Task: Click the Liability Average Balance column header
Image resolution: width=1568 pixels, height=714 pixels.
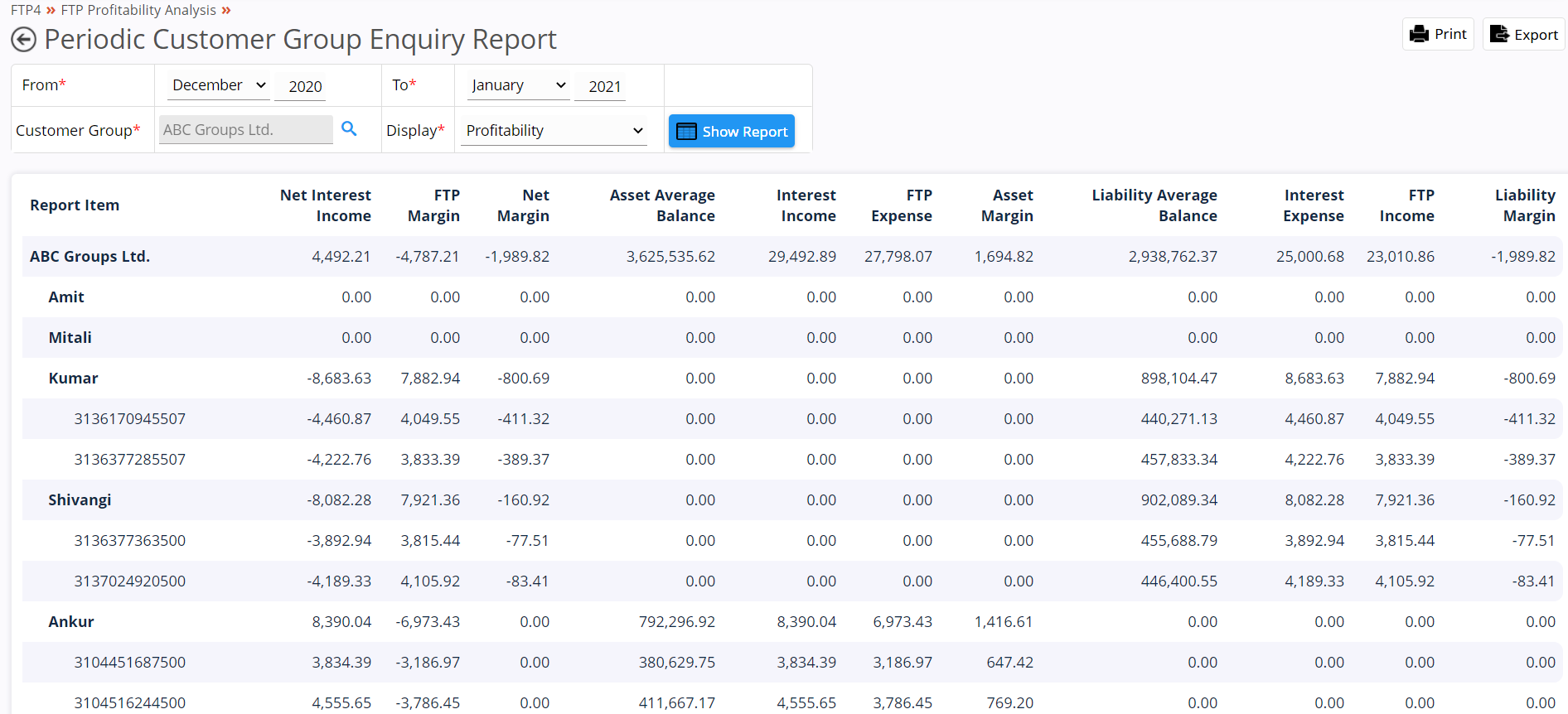Action: coord(1154,205)
